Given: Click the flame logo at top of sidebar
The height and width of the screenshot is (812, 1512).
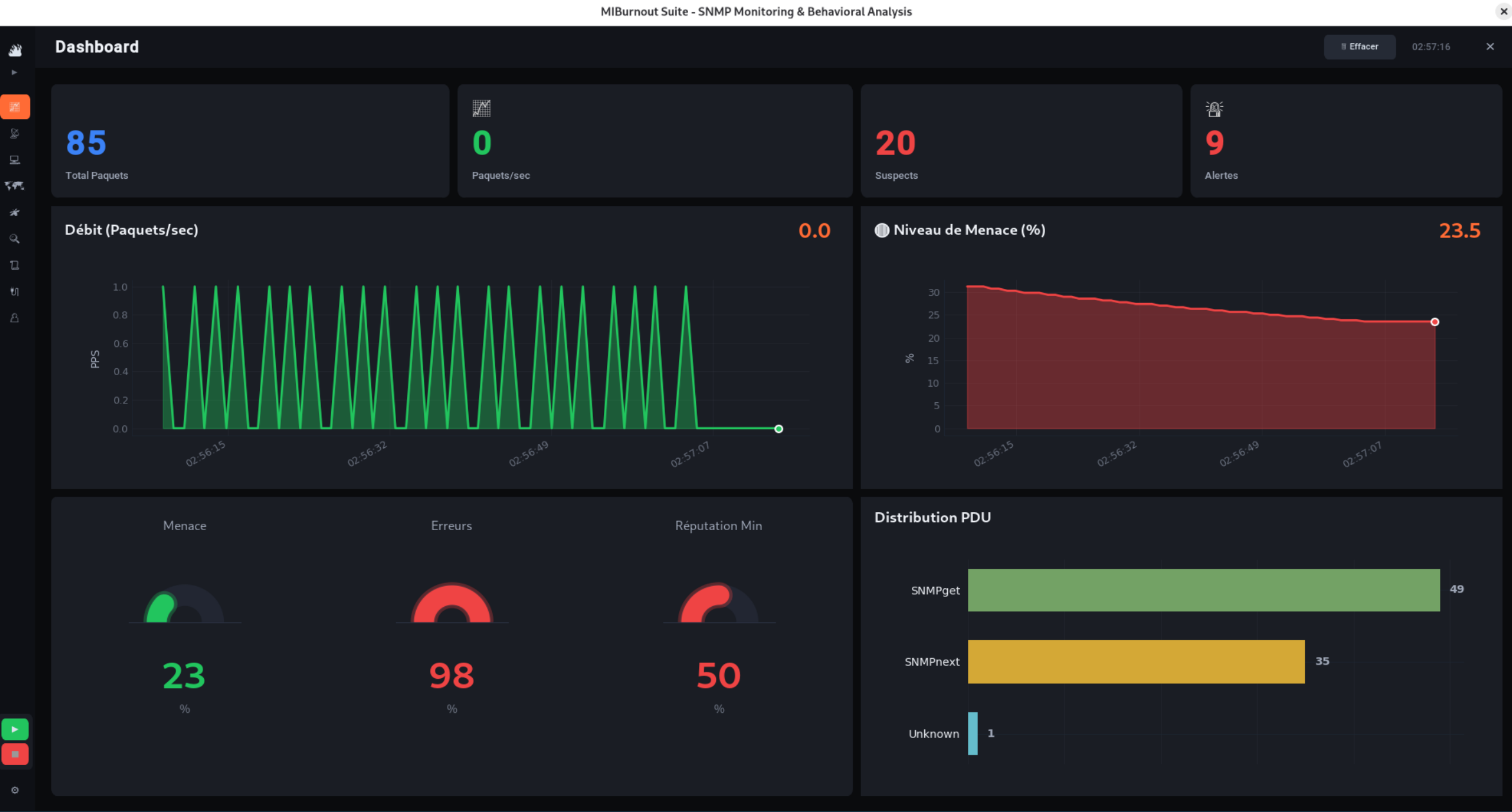Looking at the screenshot, I should tap(15, 50).
